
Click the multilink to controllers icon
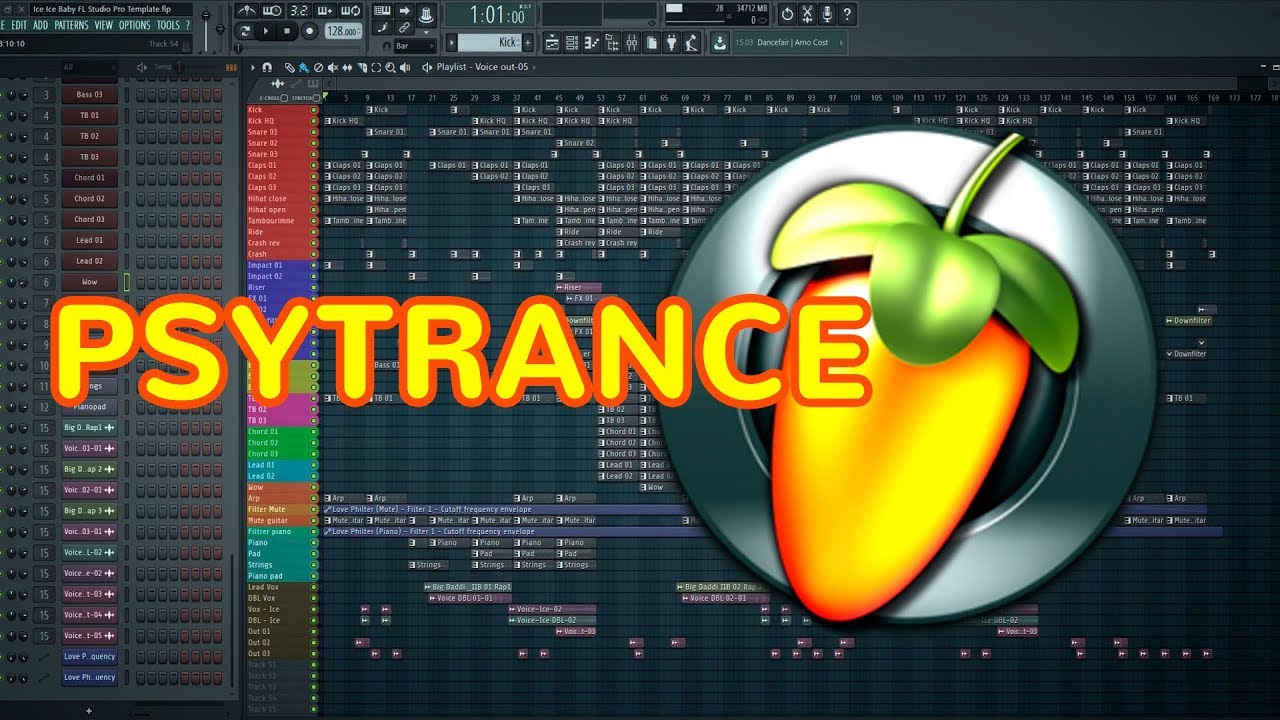[405, 27]
